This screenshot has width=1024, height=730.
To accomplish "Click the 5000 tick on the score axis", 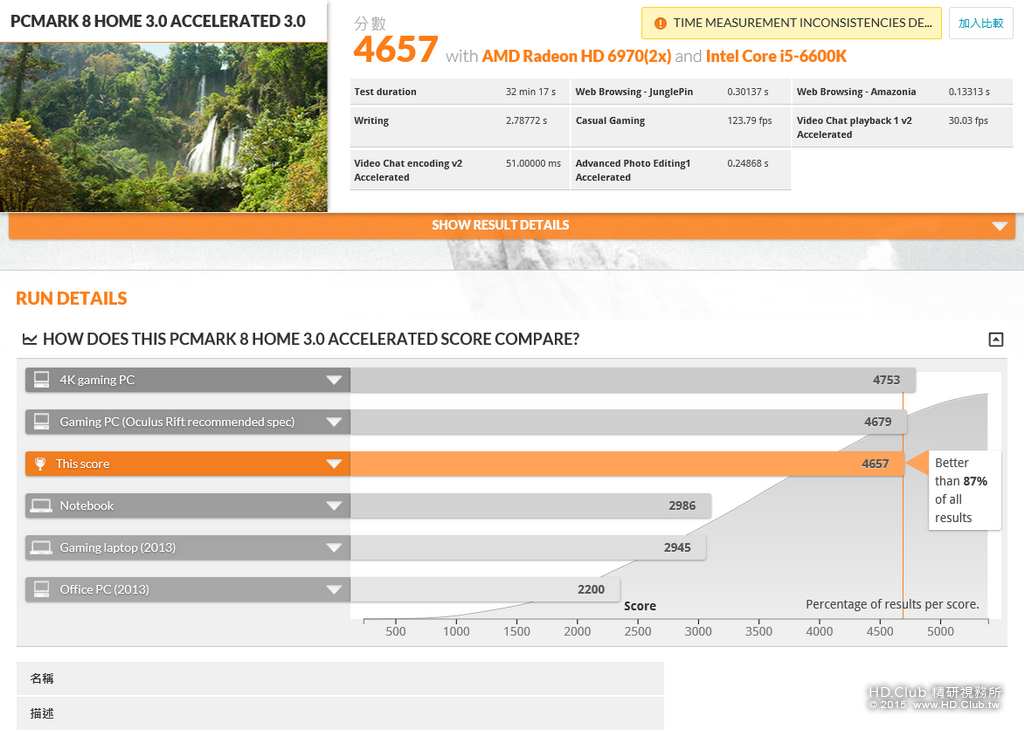I will [940, 631].
